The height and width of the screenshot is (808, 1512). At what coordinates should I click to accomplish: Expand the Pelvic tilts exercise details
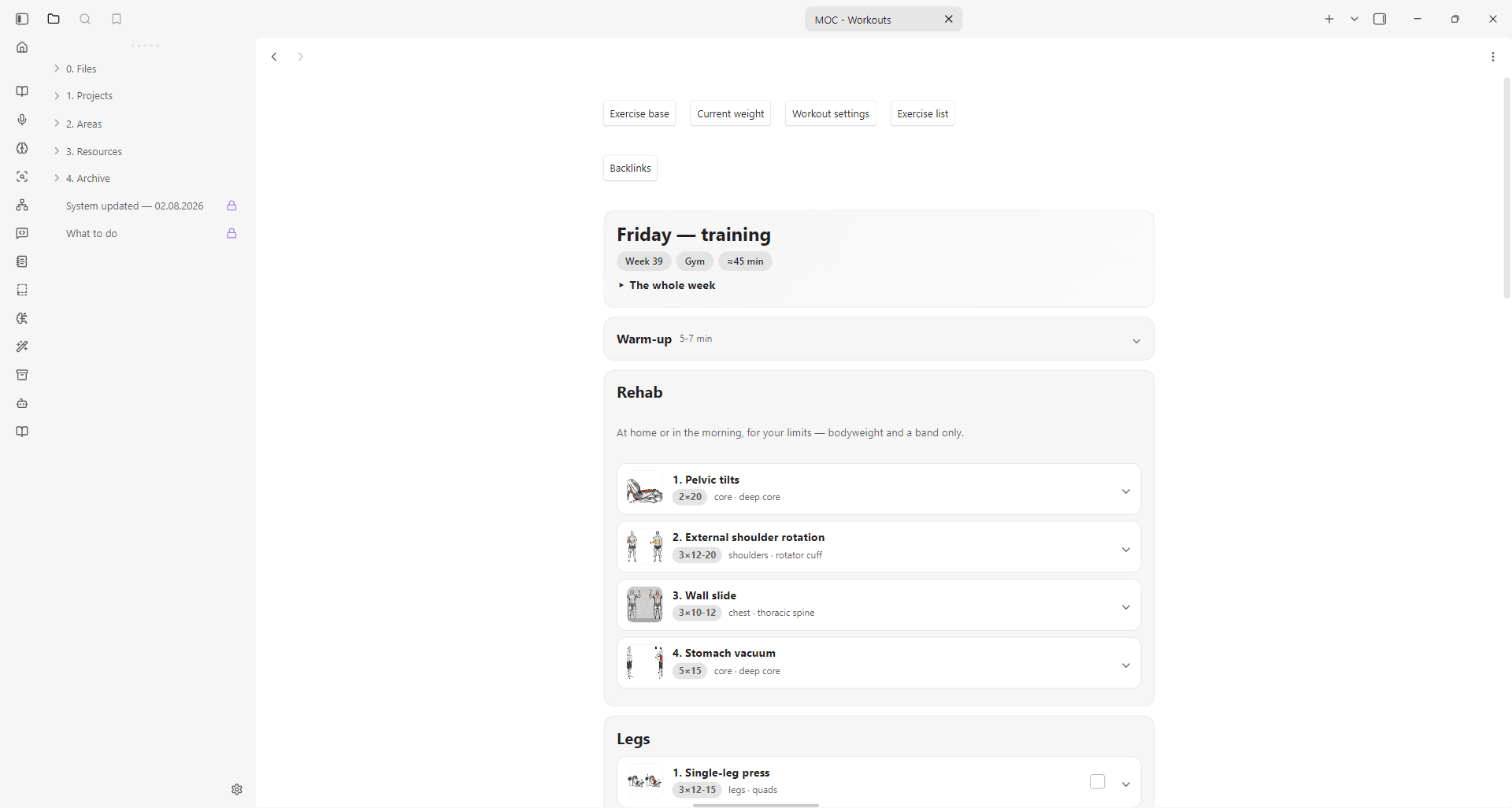[1126, 491]
